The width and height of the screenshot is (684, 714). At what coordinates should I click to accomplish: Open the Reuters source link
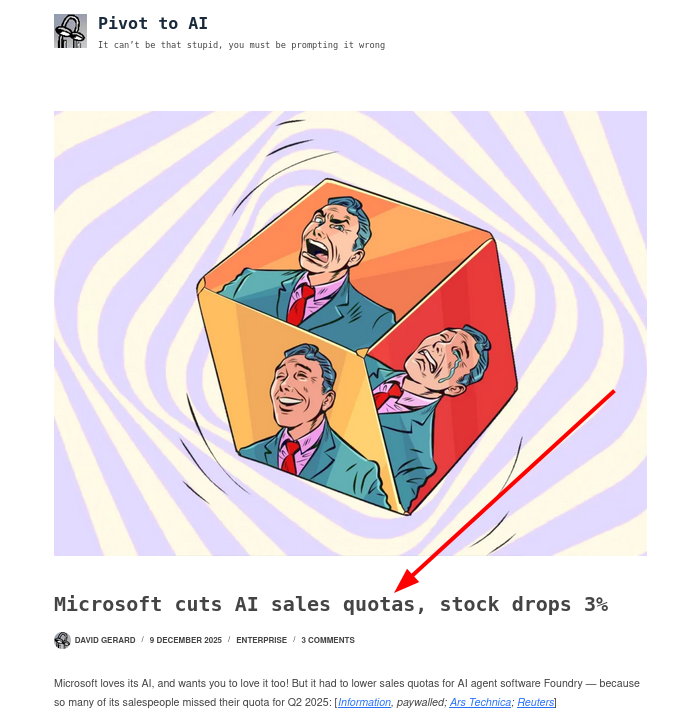535,702
